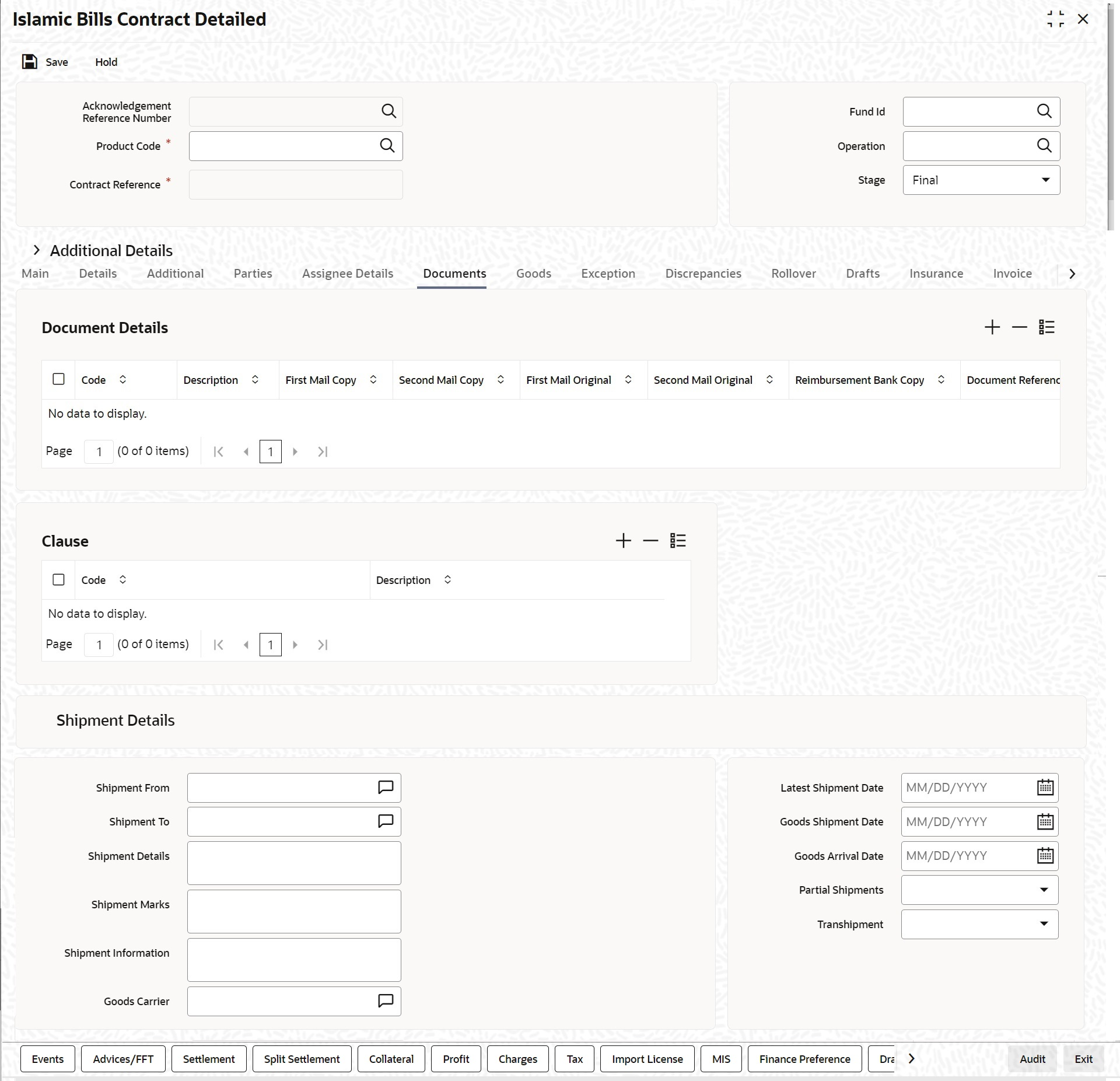This screenshot has width=1120, height=1081.
Task: Click the Exit button
Action: tap(1083, 1059)
